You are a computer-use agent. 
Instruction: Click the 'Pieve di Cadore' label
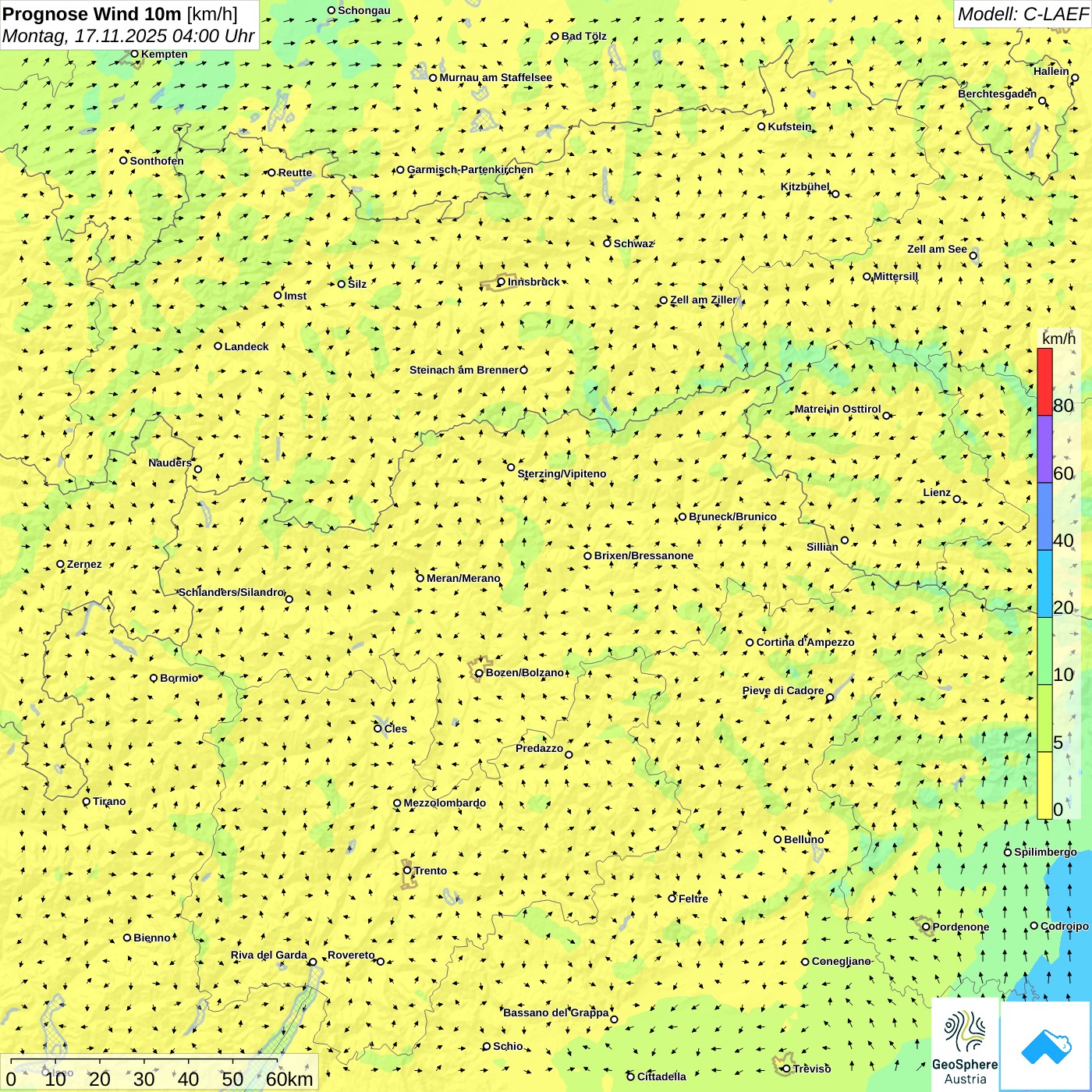coord(783,690)
